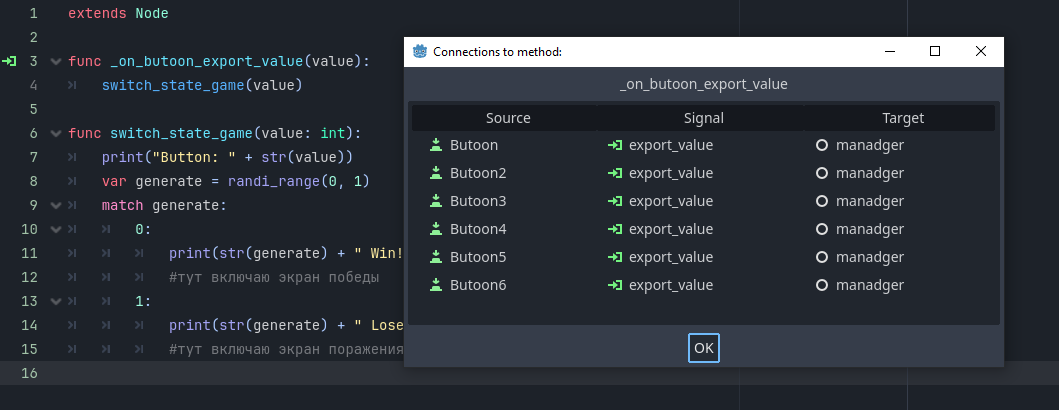Click the target node icon in Butoon6 row
The image size is (1059, 410).
(x=822, y=285)
